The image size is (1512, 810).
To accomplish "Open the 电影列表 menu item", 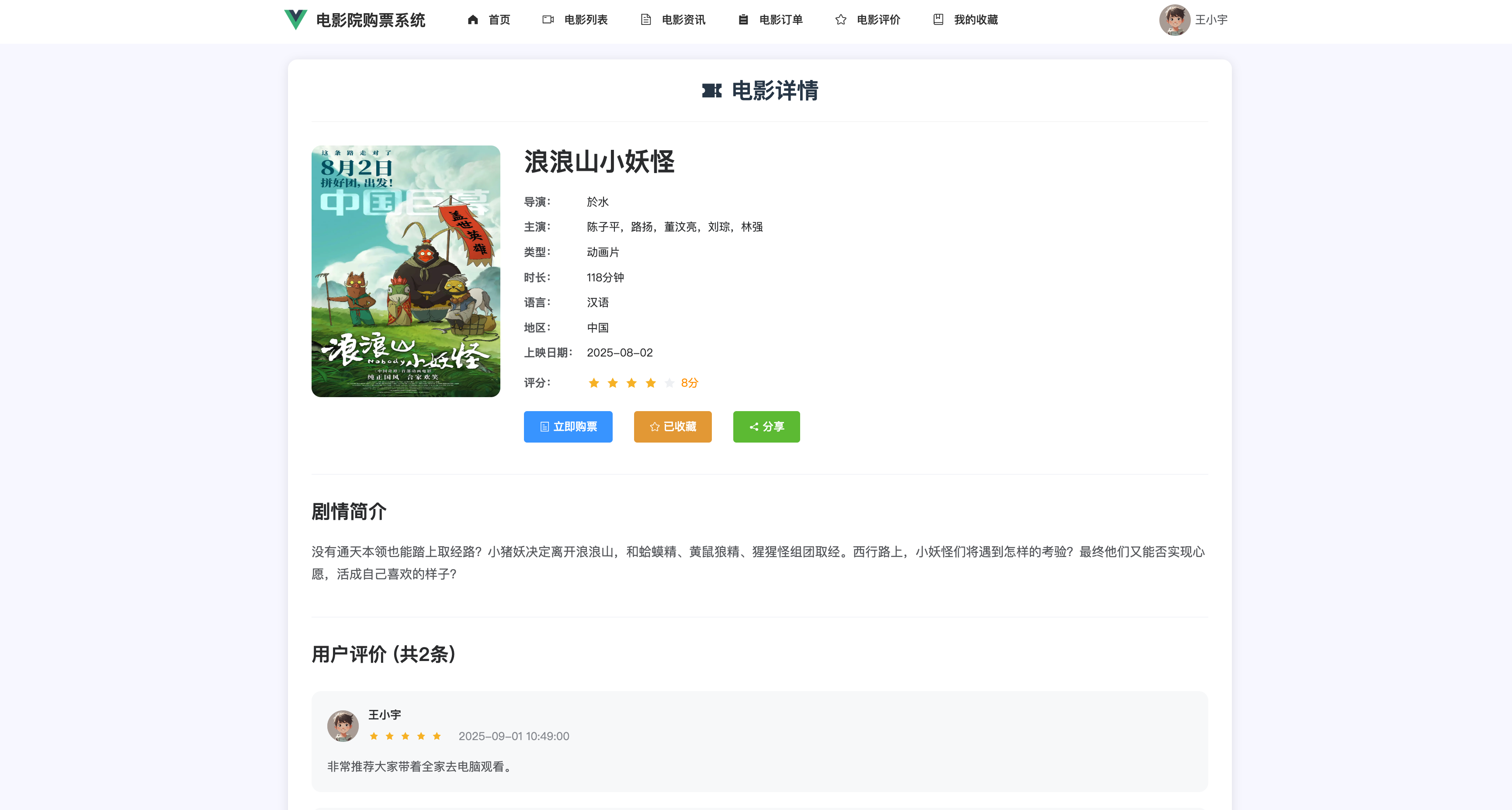I will (585, 19).
